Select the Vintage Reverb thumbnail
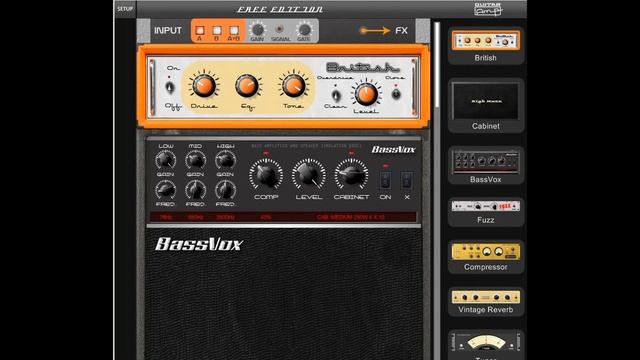This screenshot has width=640, height=360. pos(485,302)
